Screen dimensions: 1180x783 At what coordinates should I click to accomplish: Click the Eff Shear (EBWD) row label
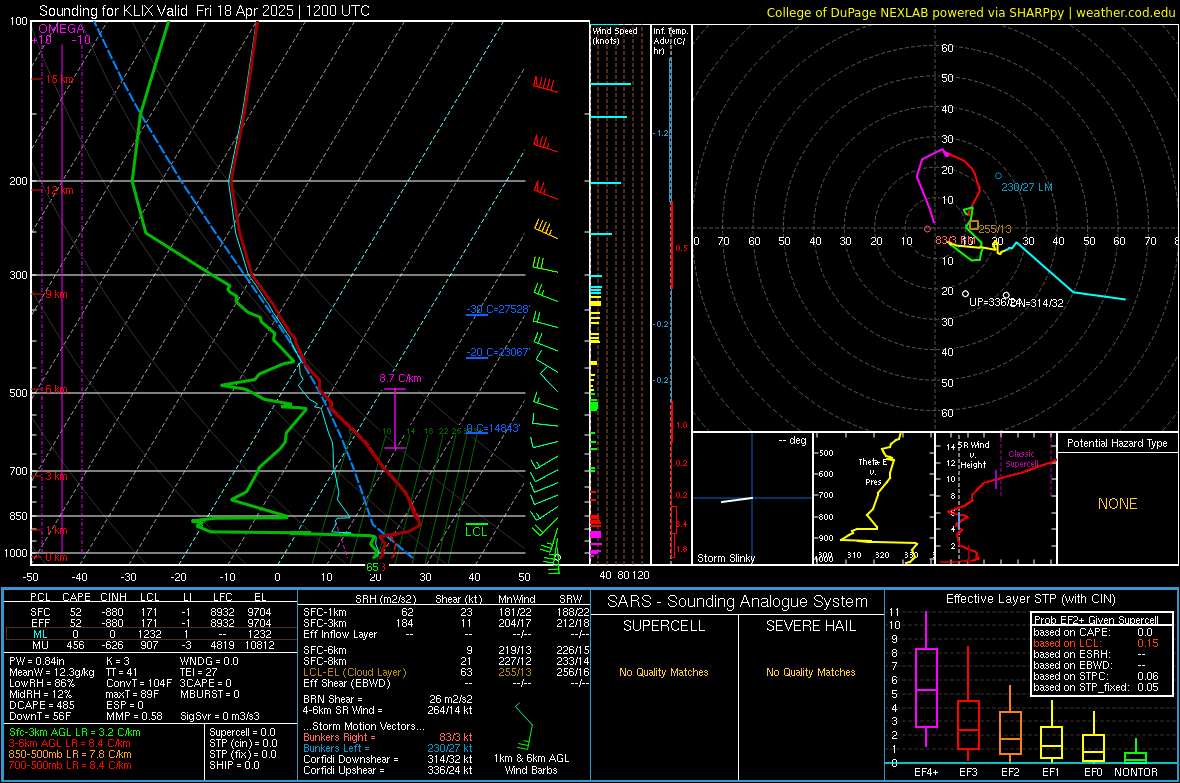[x=347, y=684]
